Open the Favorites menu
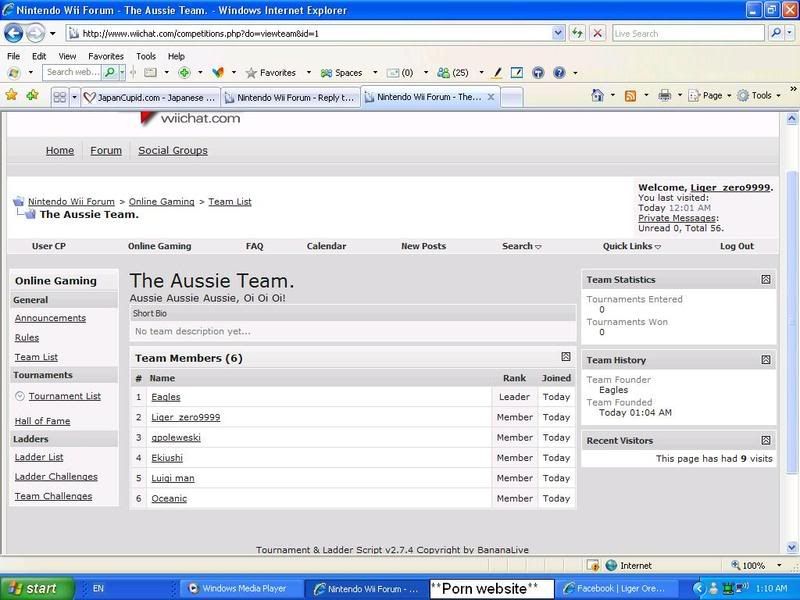 coord(106,56)
